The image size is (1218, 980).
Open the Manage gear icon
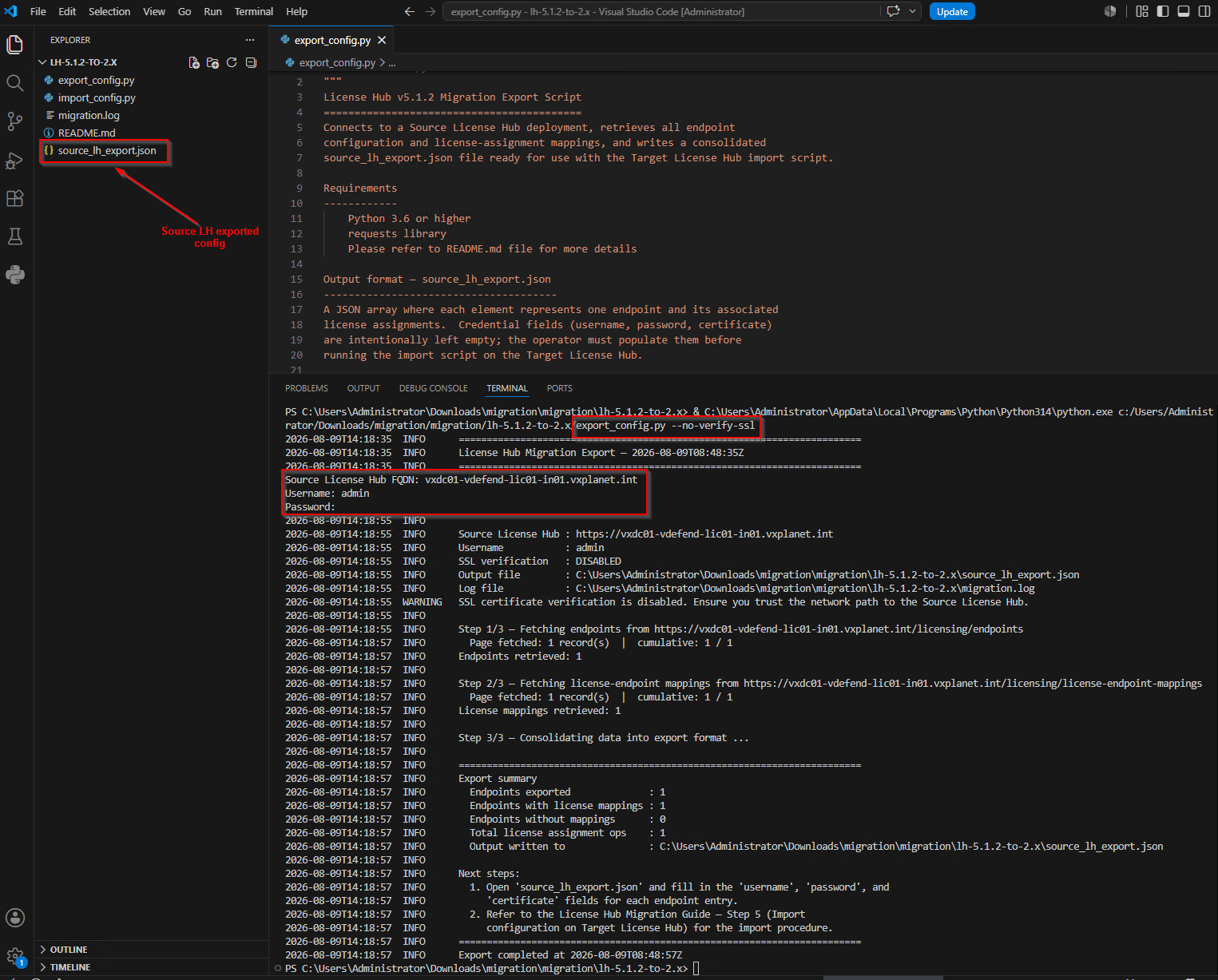coord(14,956)
